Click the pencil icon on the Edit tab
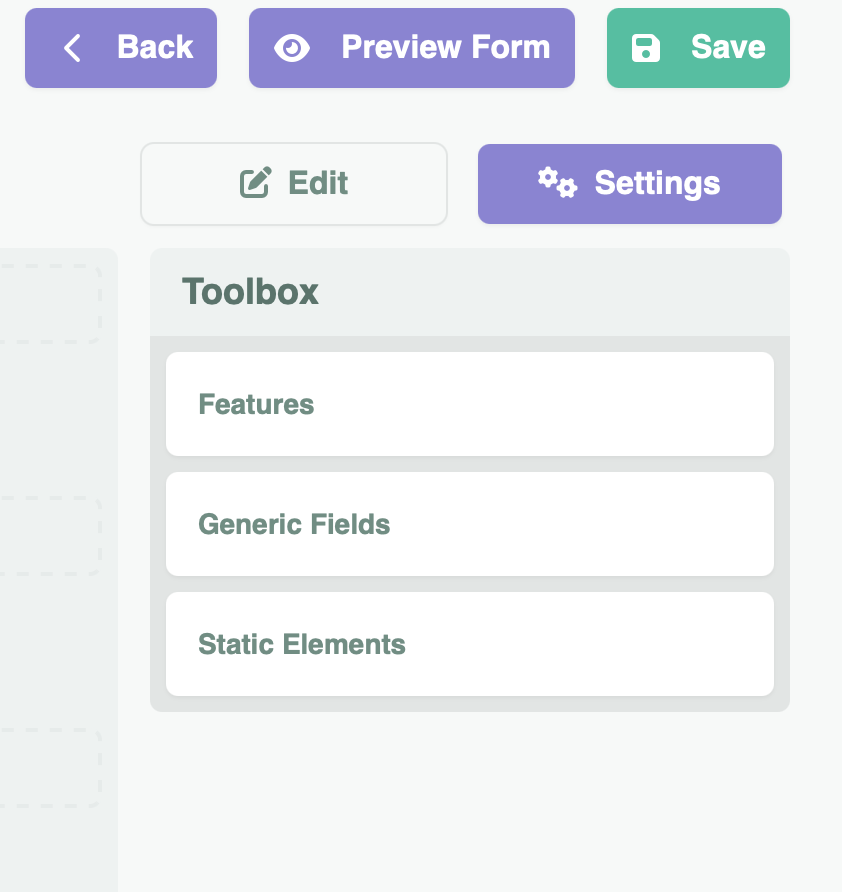Screen dimensions: 842x892 click(x=256, y=184)
